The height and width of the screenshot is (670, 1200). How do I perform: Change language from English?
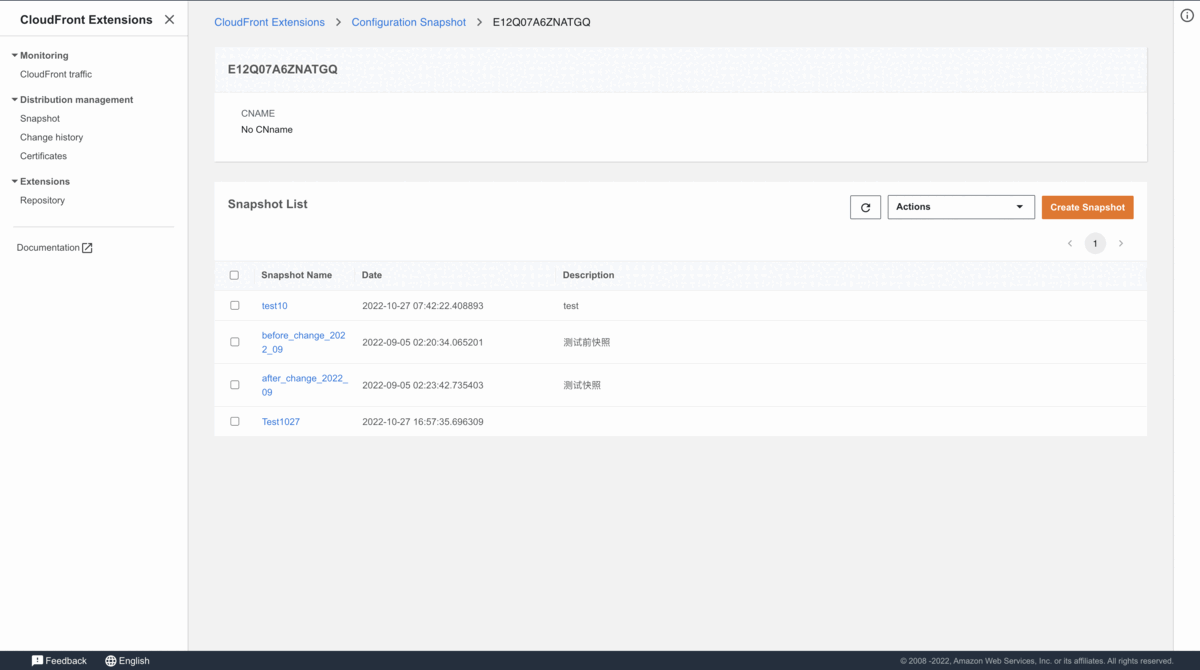coord(127,661)
